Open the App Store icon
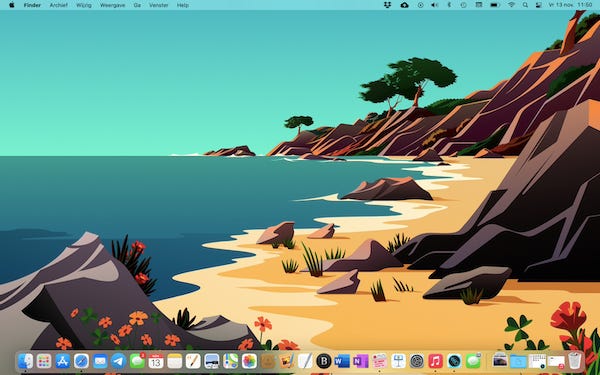Viewport: 600px width, 375px height. [x=63, y=361]
